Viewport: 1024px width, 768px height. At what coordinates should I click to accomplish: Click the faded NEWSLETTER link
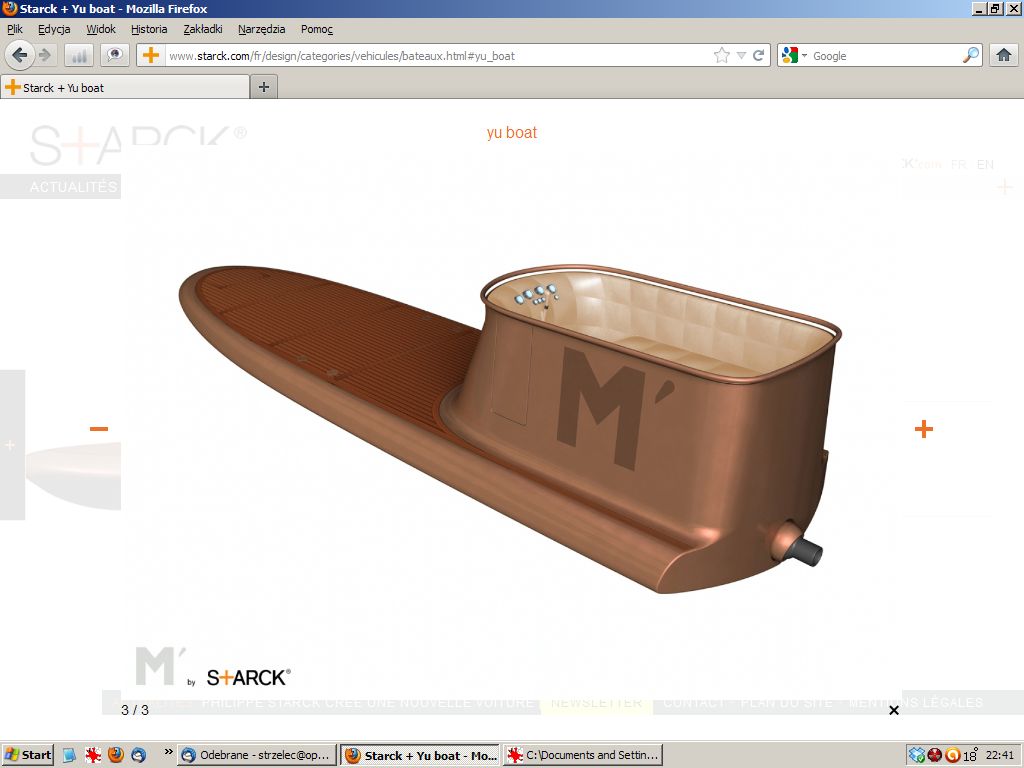pos(596,703)
